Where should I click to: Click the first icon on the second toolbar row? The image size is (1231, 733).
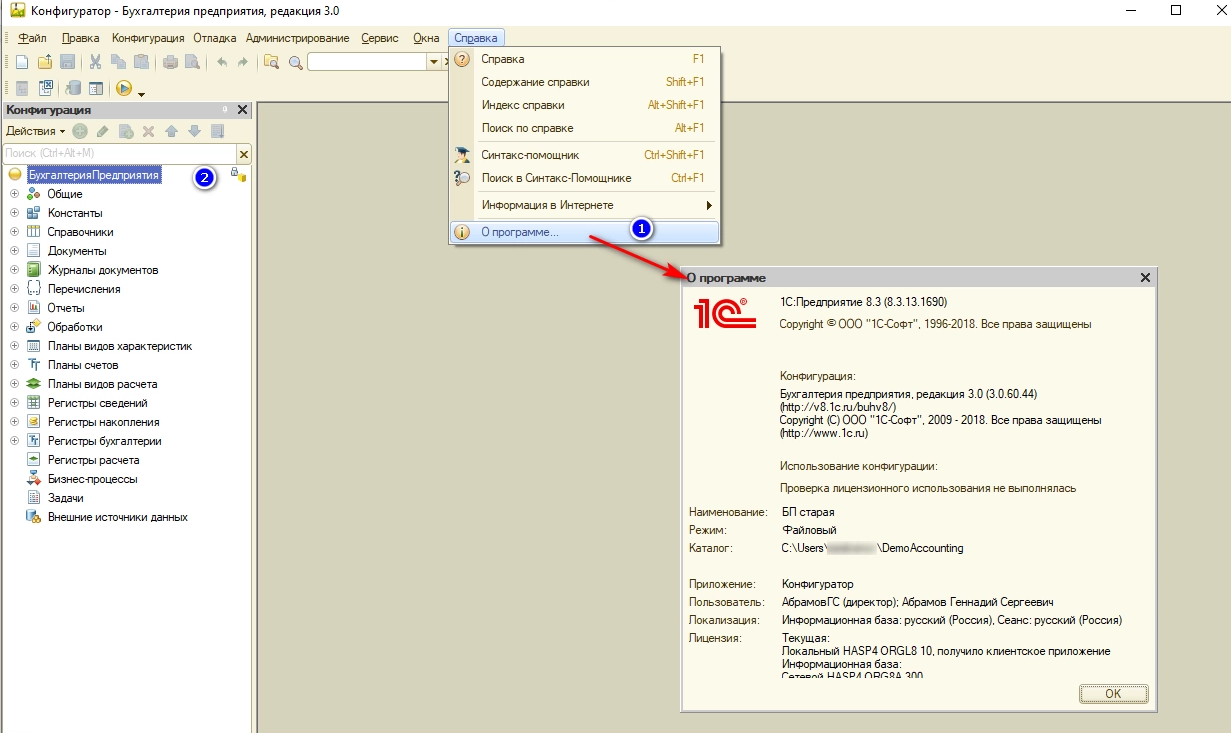(x=22, y=88)
